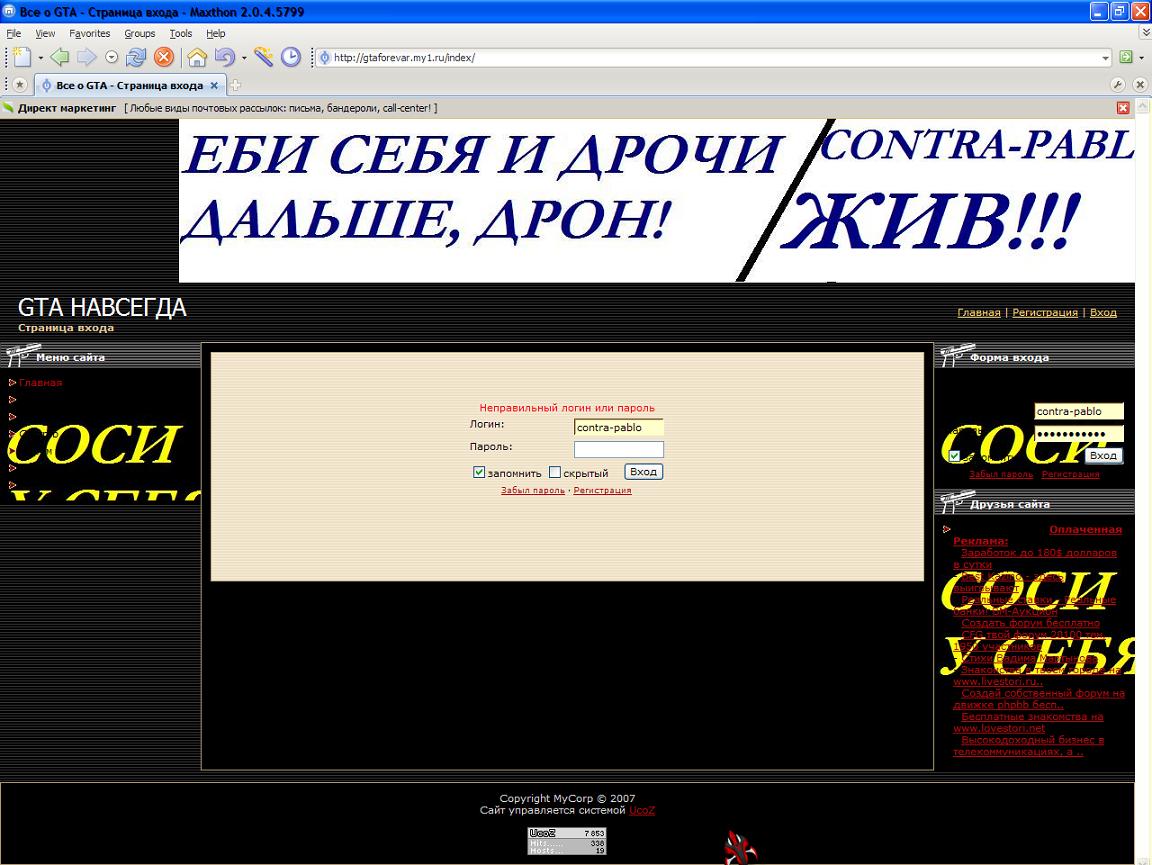
Task: Click the wrench icon on tab bar
Action: tap(1117, 85)
